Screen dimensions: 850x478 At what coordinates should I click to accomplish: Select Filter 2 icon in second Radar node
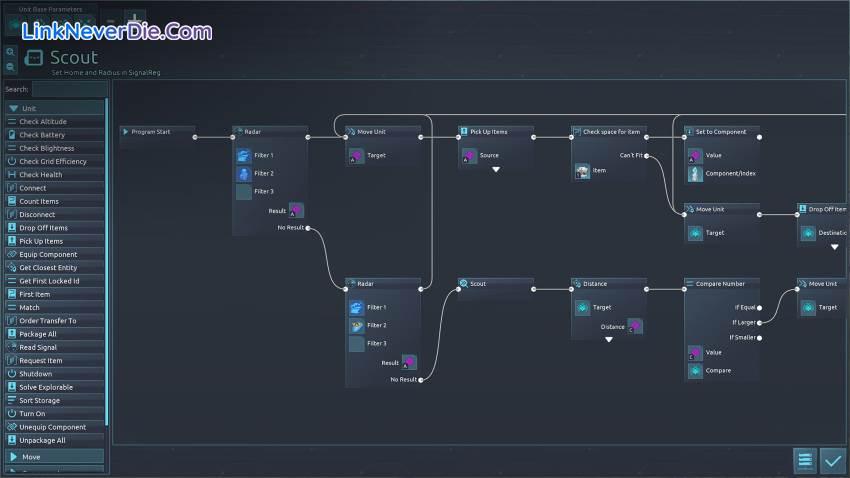tap(357, 325)
